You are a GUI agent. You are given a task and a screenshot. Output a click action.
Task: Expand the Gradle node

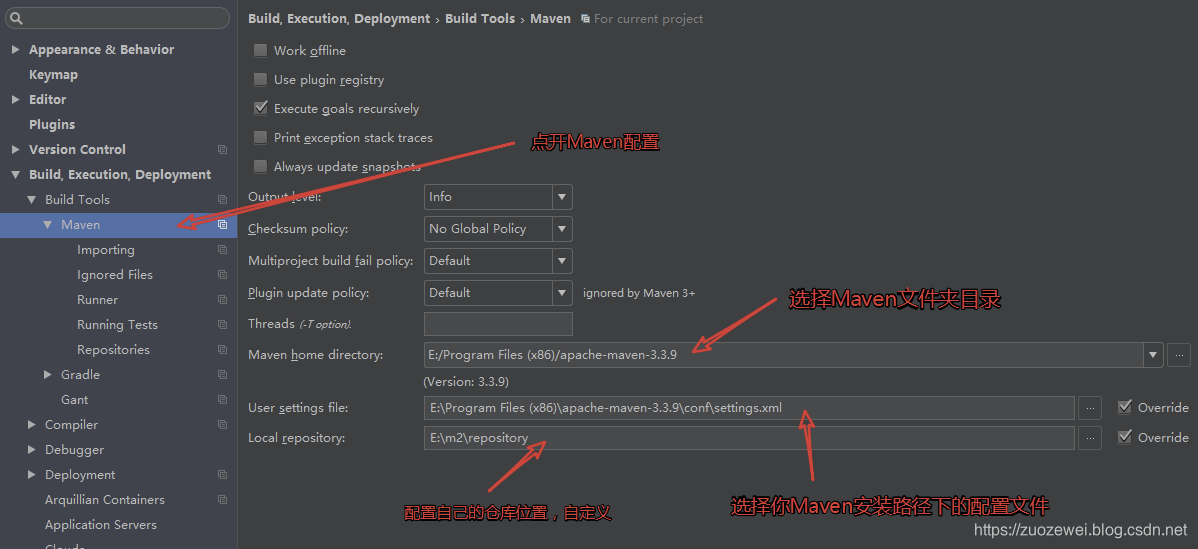pyautogui.click(x=47, y=375)
